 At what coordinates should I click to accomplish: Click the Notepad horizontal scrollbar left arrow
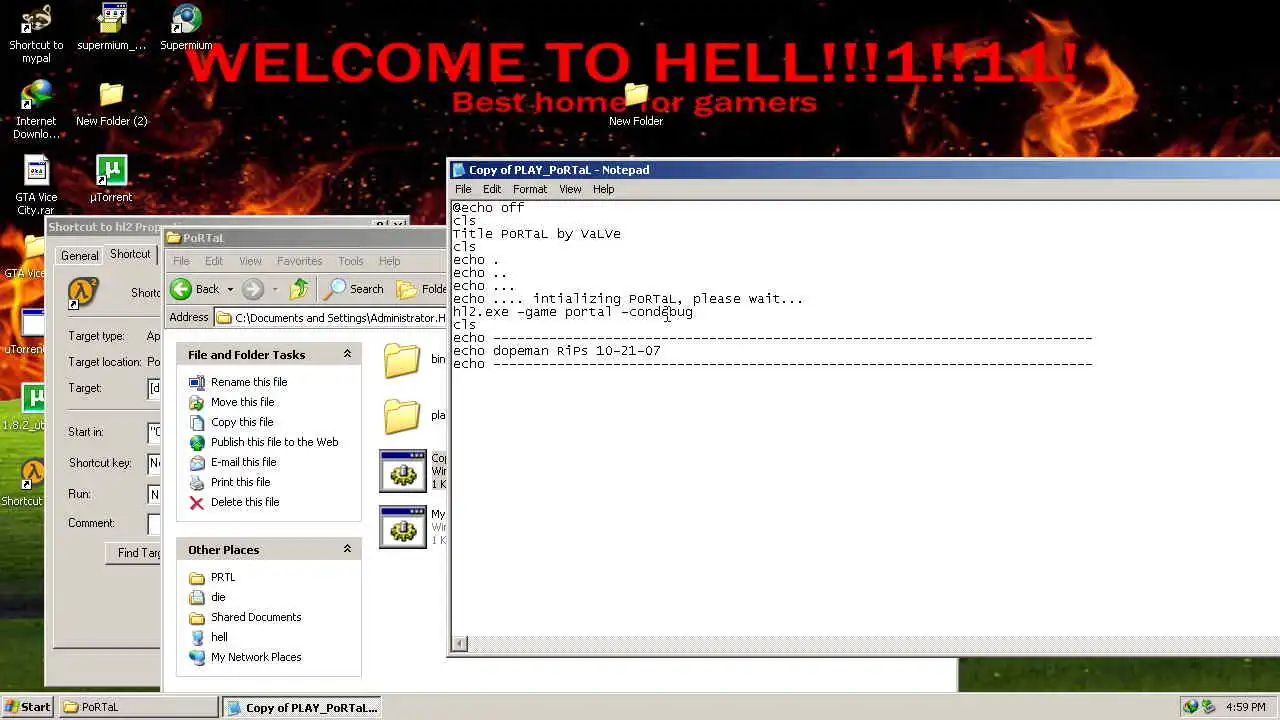(x=459, y=644)
